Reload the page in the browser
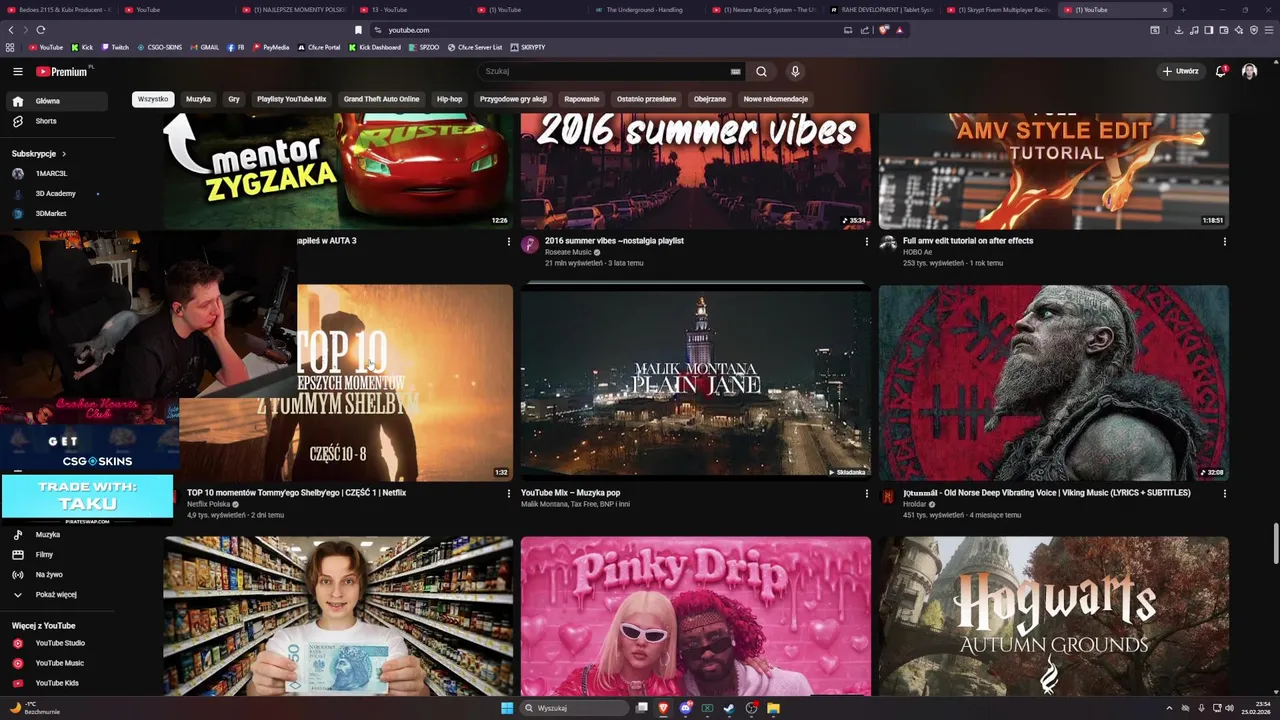The height and width of the screenshot is (720, 1280). click(41, 30)
